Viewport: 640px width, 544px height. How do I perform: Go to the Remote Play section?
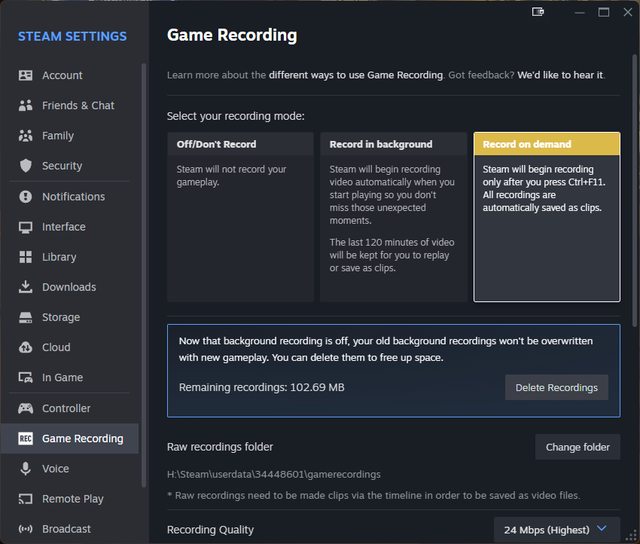[72, 499]
